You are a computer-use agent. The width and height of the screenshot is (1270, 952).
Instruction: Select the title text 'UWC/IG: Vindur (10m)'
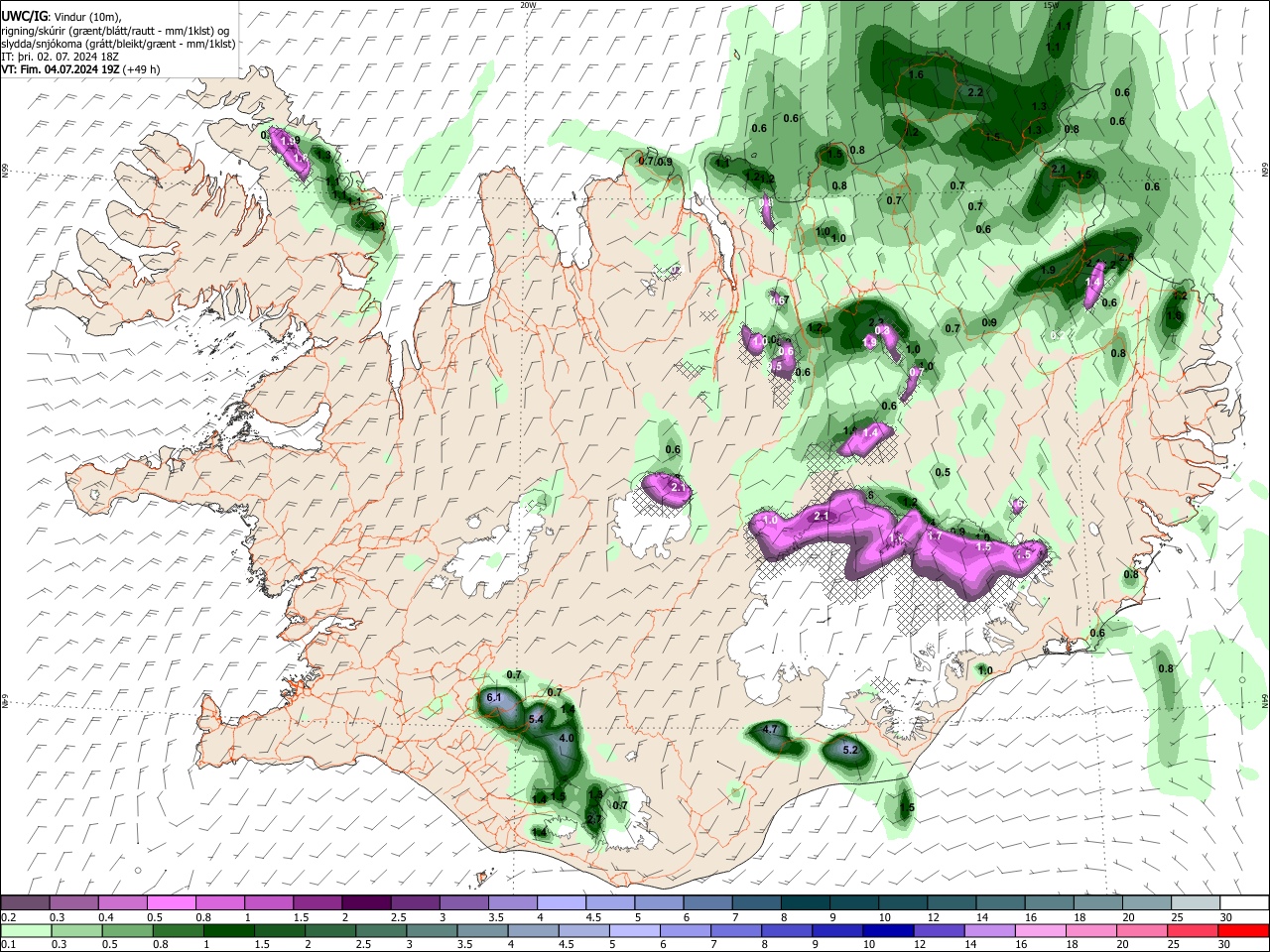59,17
